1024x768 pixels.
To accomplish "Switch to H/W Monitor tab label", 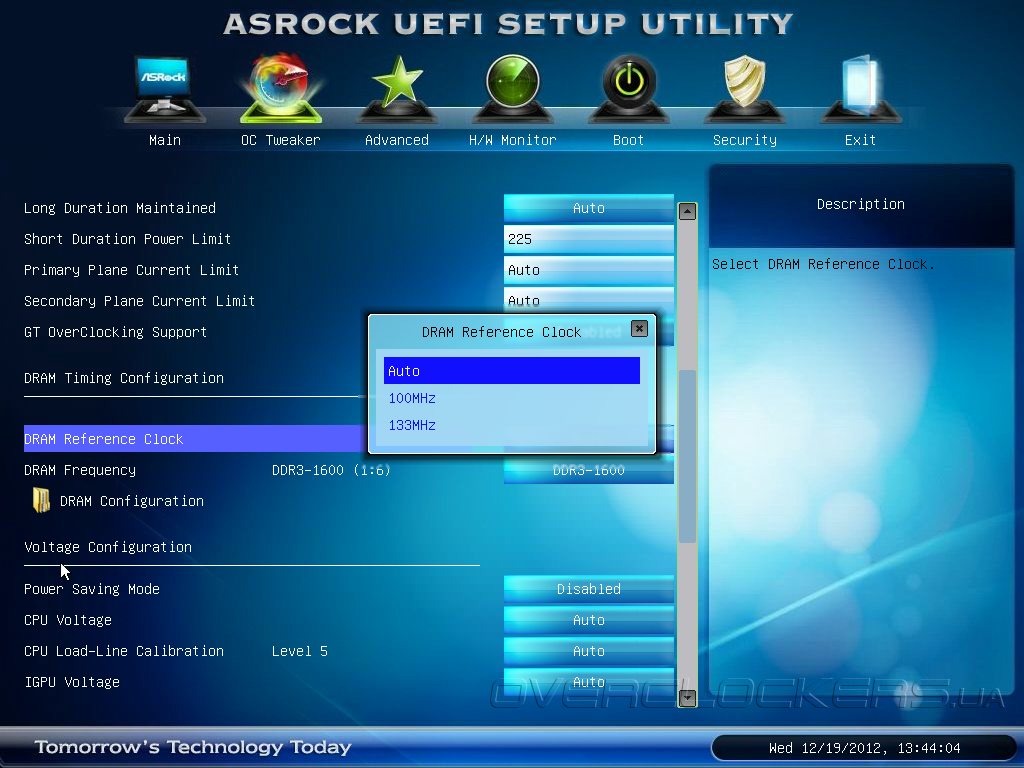I will (x=513, y=140).
